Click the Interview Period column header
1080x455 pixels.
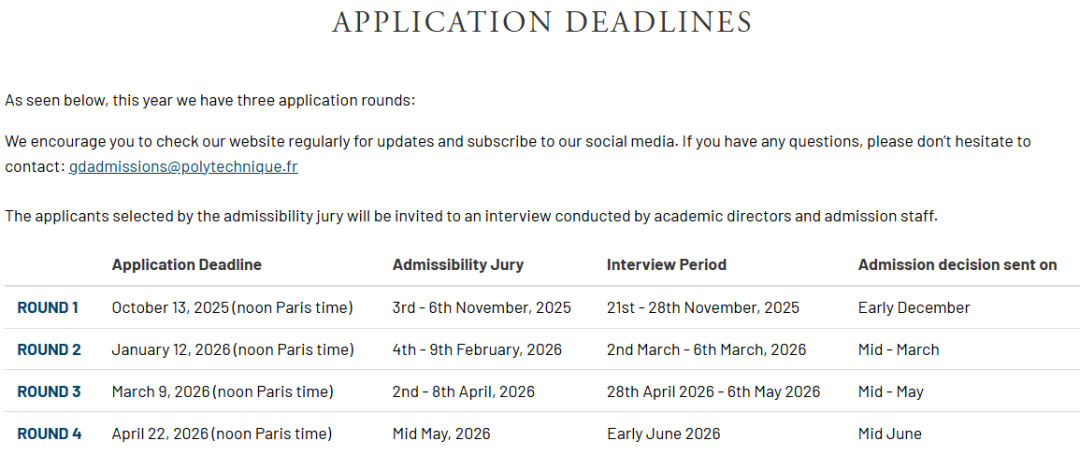[666, 265]
